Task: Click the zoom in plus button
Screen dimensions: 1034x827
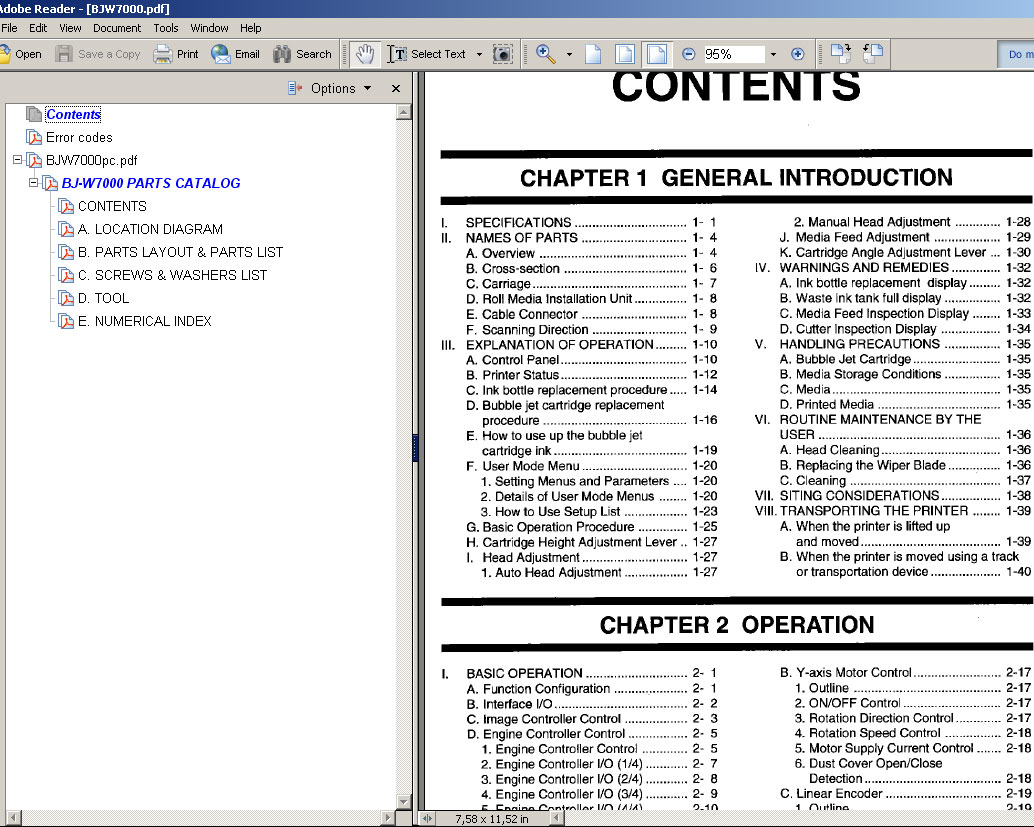Action: coord(798,54)
